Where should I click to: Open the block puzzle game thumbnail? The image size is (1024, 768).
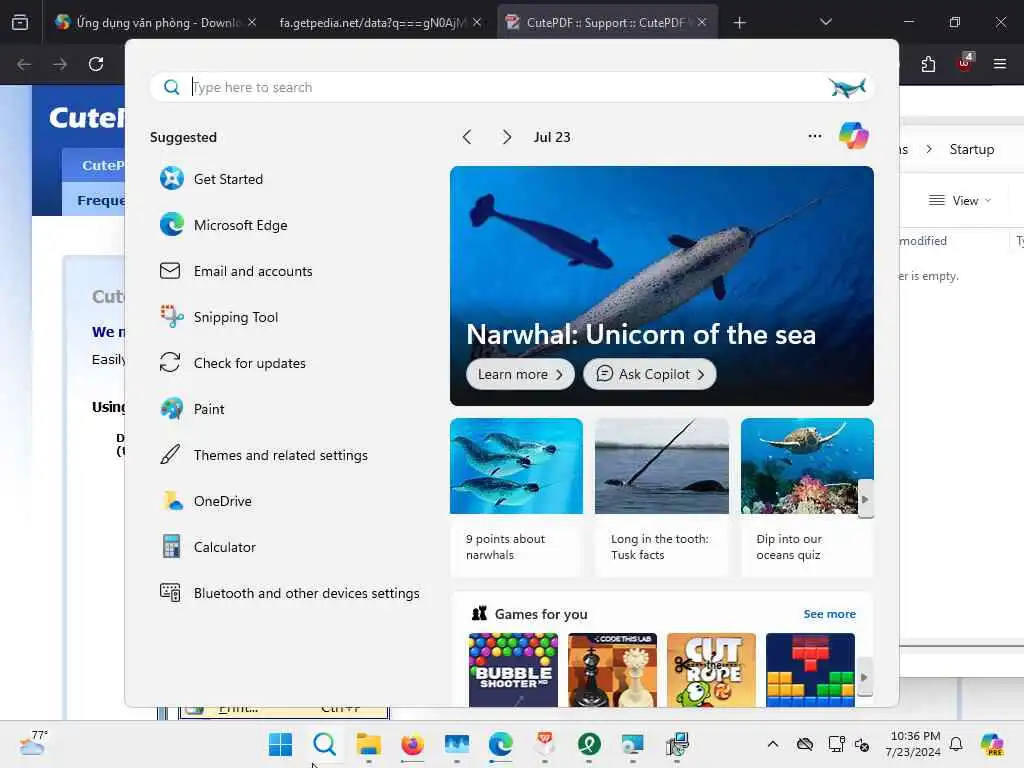point(810,669)
